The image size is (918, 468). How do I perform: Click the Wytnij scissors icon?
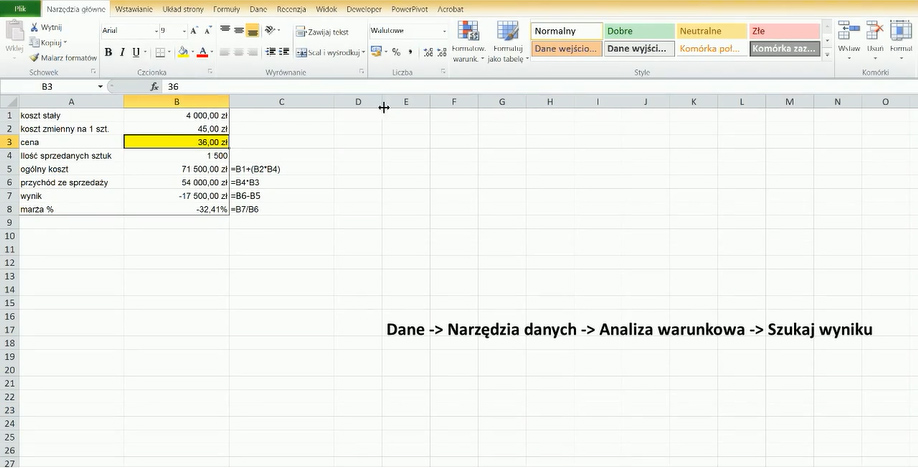tap(35, 28)
